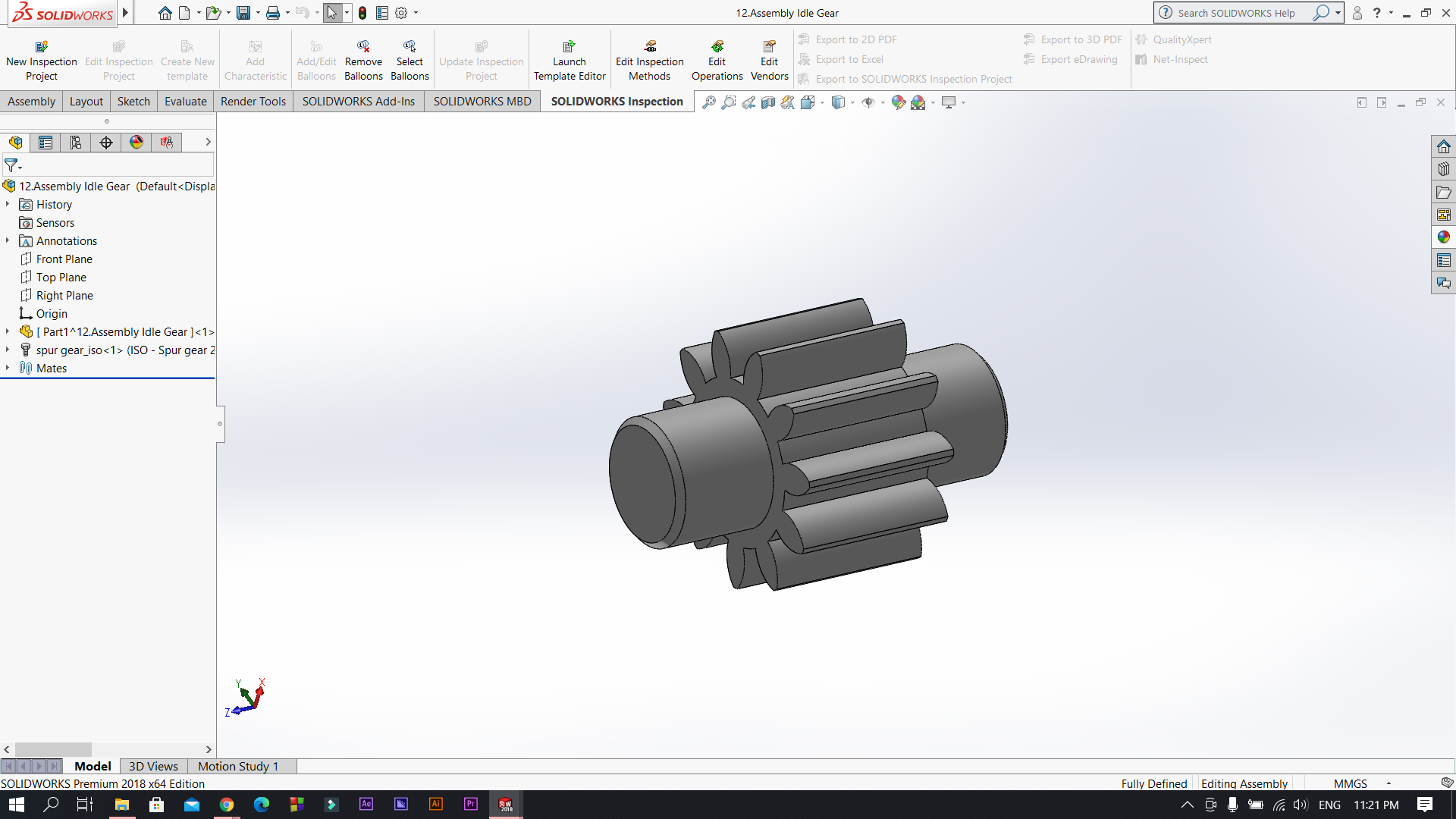Open DisplayManager tab icon
The image size is (1456, 819).
tap(136, 142)
